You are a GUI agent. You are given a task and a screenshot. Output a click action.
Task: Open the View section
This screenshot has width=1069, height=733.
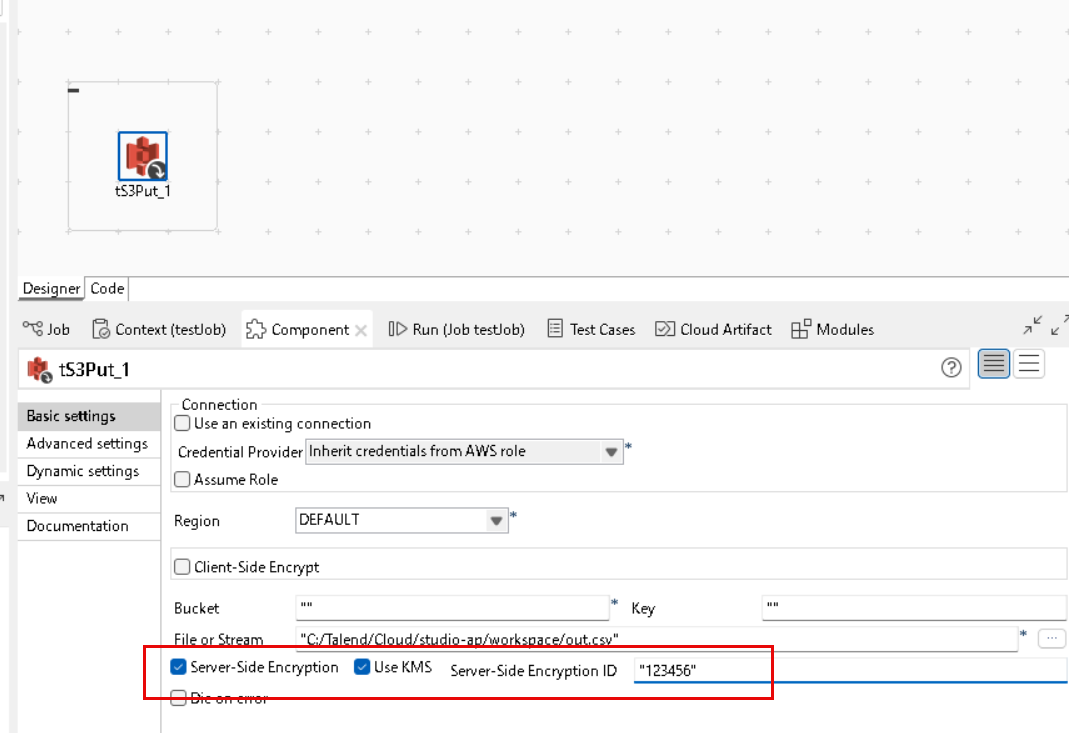(89, 498)
